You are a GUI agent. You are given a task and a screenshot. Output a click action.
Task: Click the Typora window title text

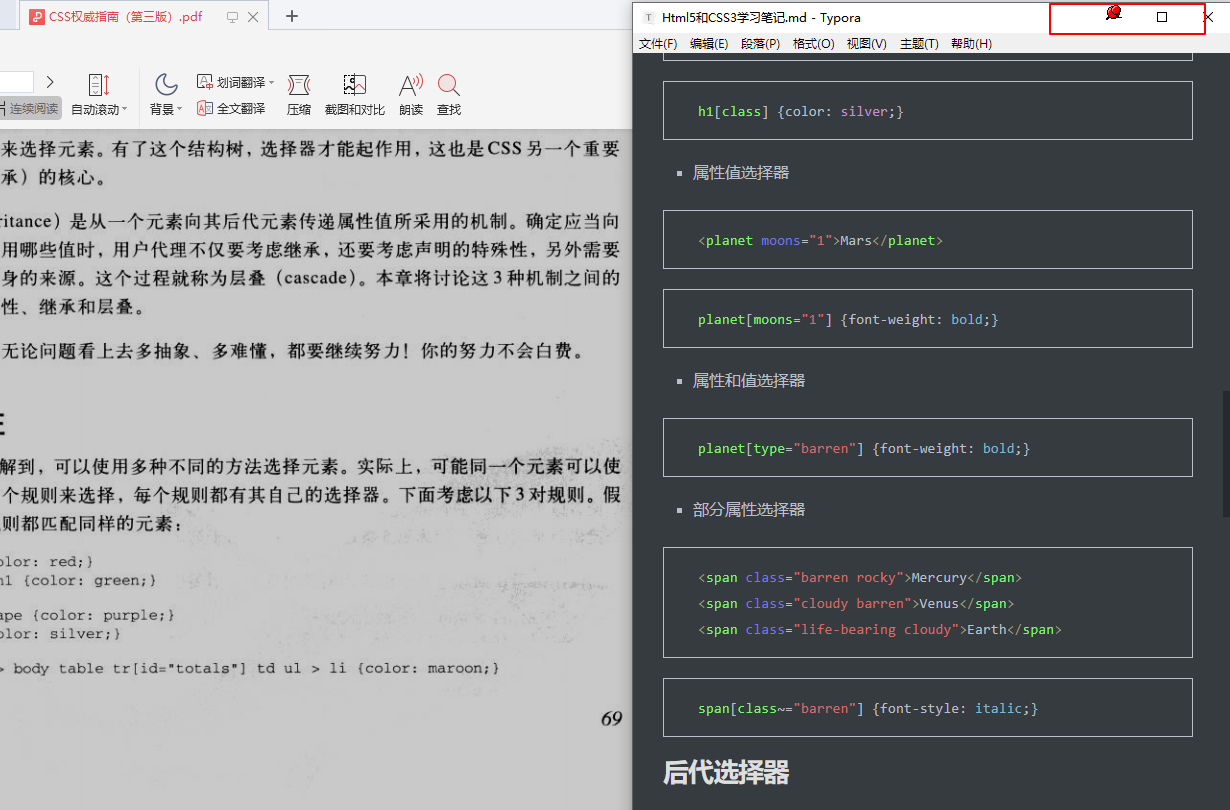click(761, 17)
